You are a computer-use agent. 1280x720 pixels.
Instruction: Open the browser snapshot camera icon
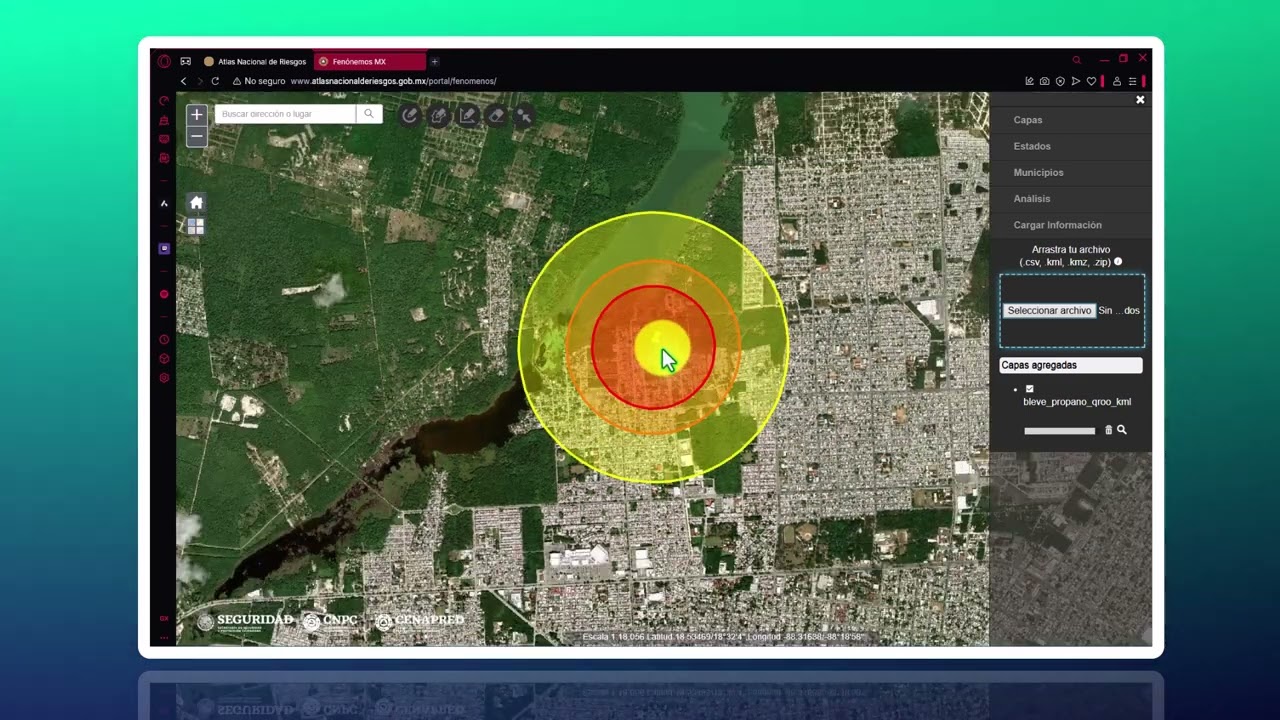point(1044,81)
